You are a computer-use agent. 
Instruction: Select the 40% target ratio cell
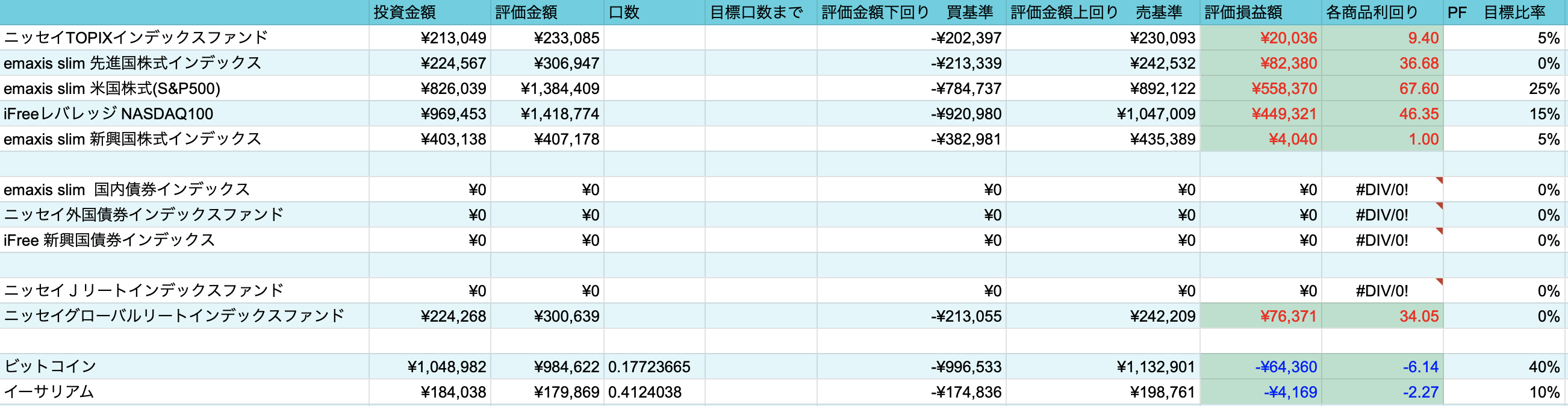1505,366
